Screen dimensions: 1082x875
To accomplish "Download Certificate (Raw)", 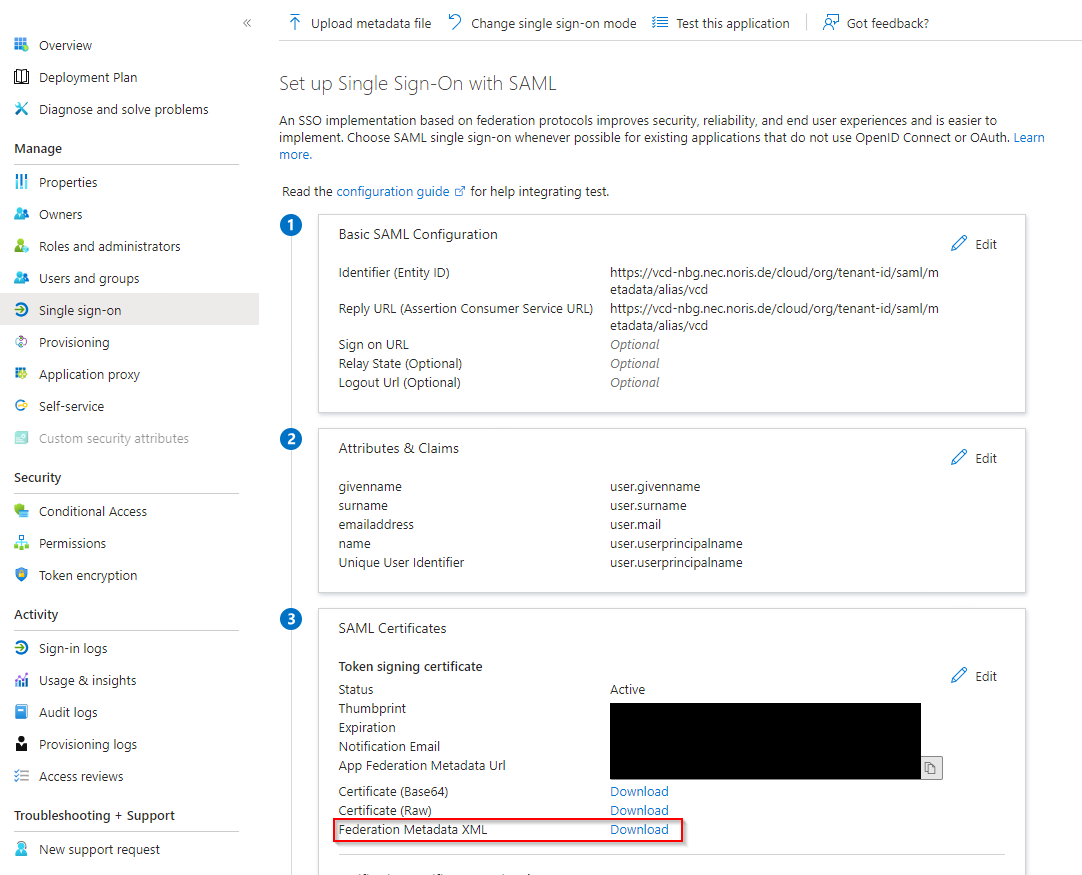I will 639,810.
